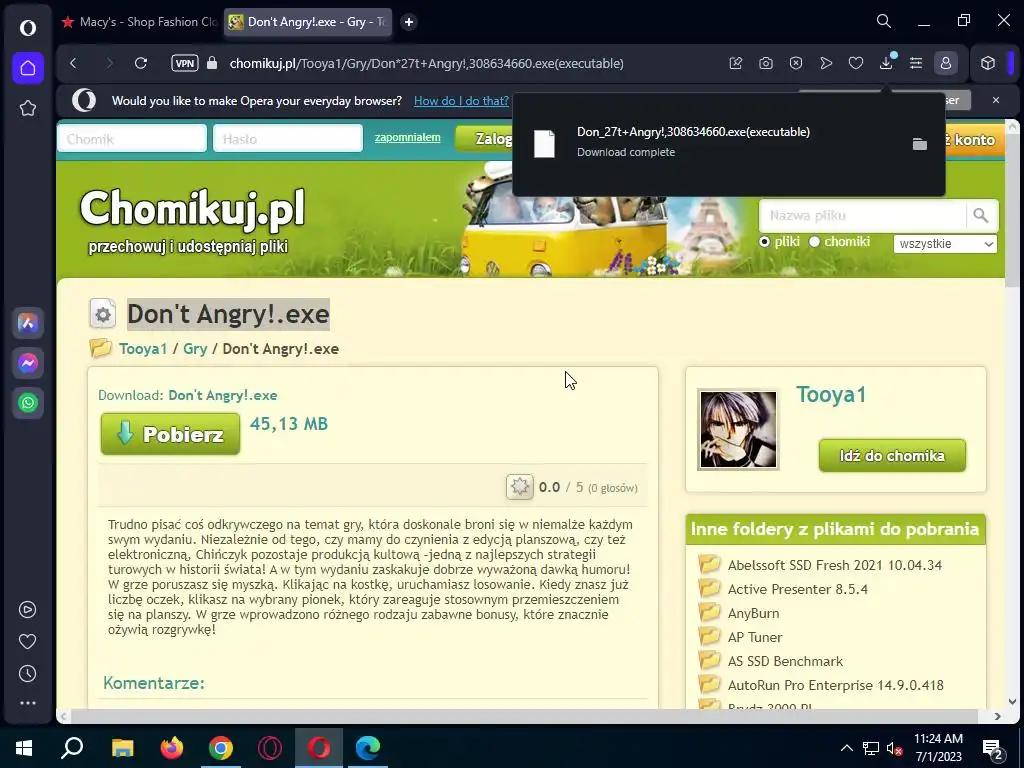The image size is (1024, 768).
Task: Go to Opera Start Page home icon
Action: click(x=27, y=68)
